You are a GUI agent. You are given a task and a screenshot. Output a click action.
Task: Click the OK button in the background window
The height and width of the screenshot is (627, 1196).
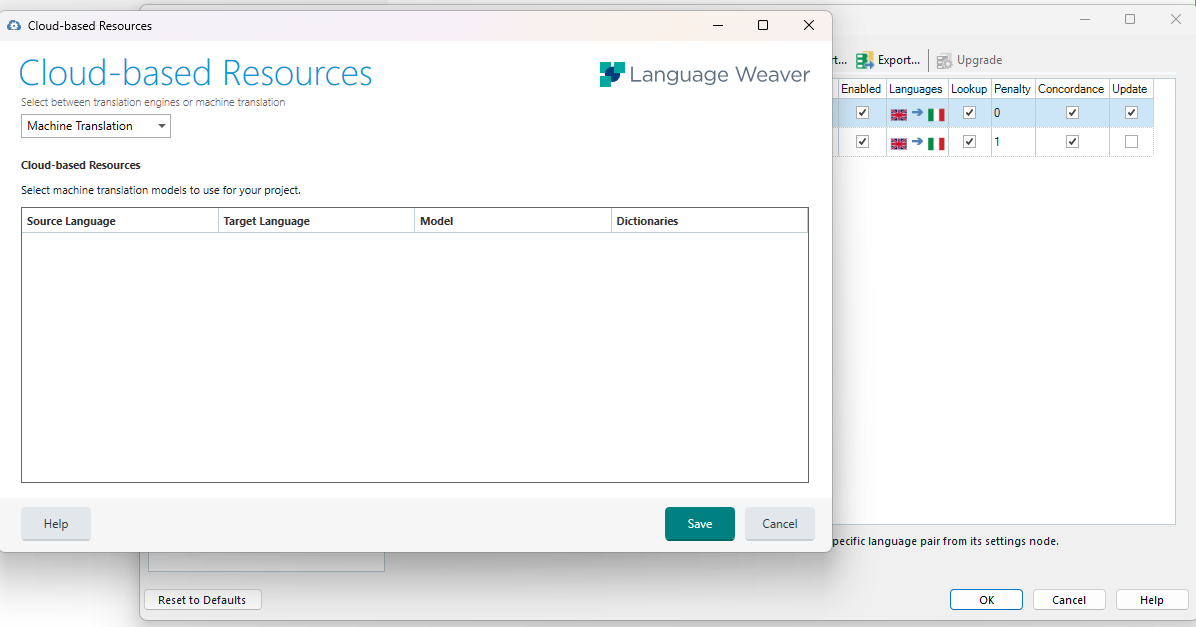[x=986, y=599]
